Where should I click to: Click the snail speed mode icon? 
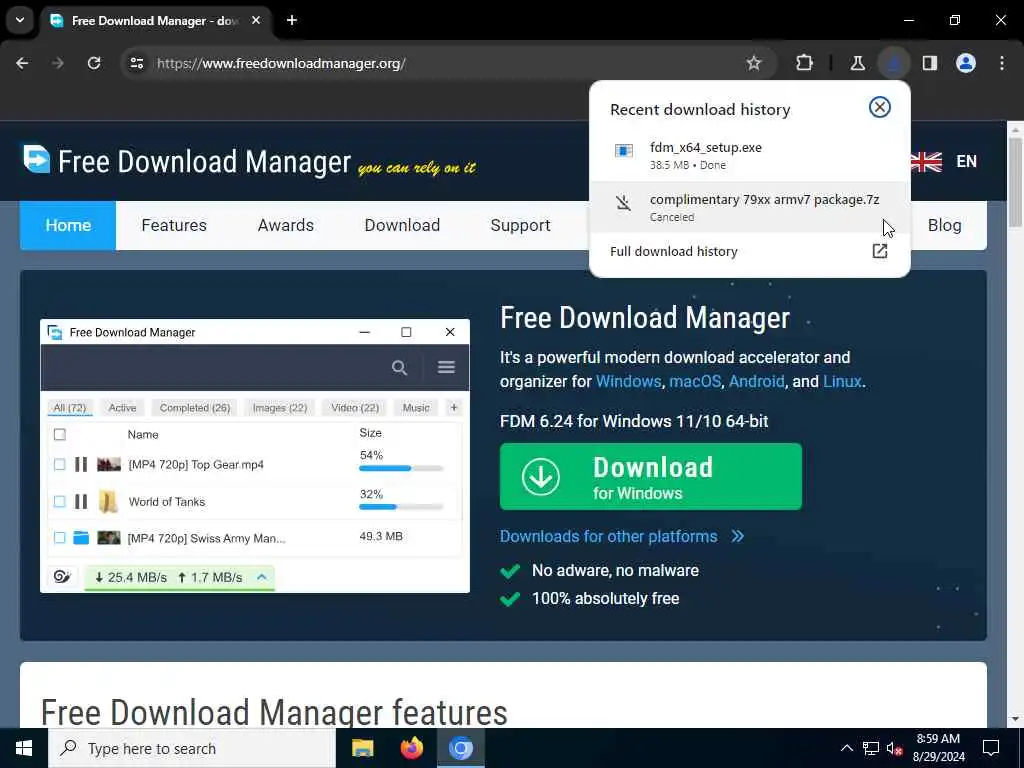coord(62,577)
